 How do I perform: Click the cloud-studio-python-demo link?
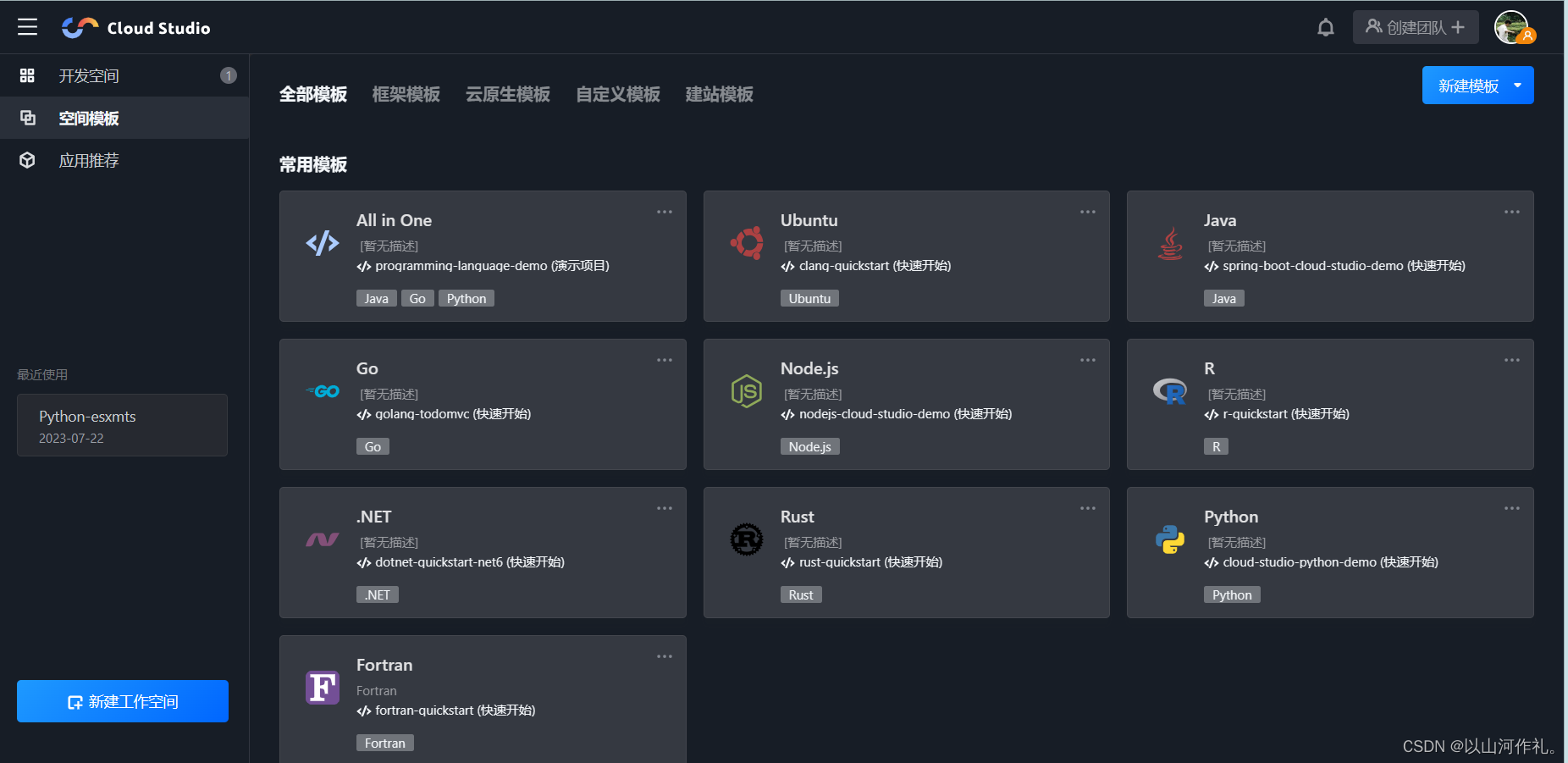click(1321, 562)
